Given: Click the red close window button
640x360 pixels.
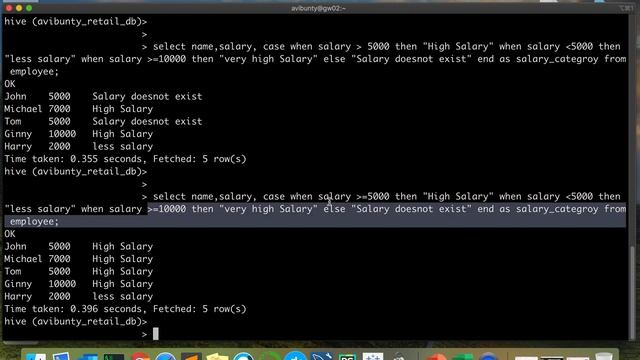Looking at the screenshot, I should point(9,8).
